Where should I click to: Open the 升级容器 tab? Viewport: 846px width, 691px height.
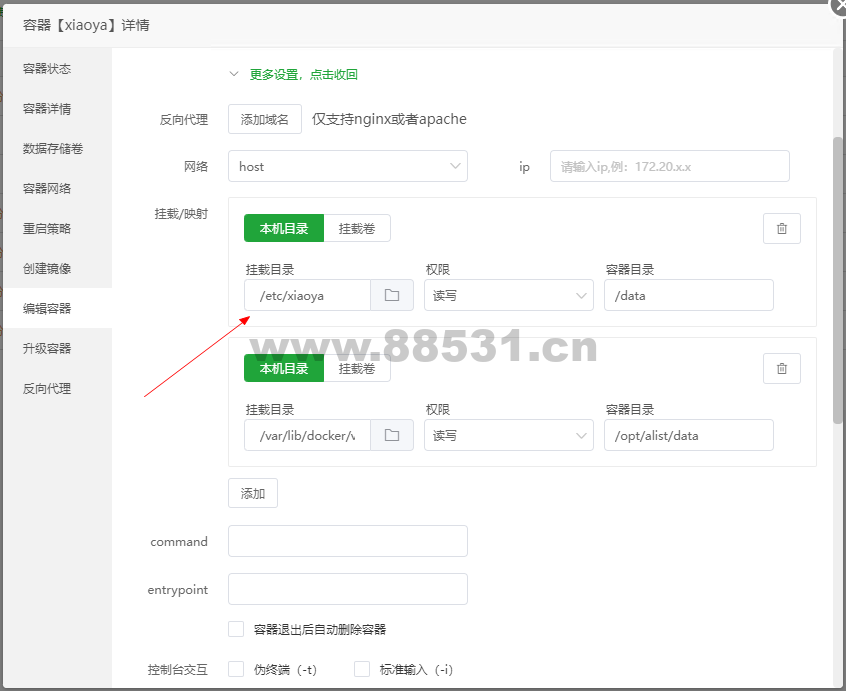(x=58, y=348)
